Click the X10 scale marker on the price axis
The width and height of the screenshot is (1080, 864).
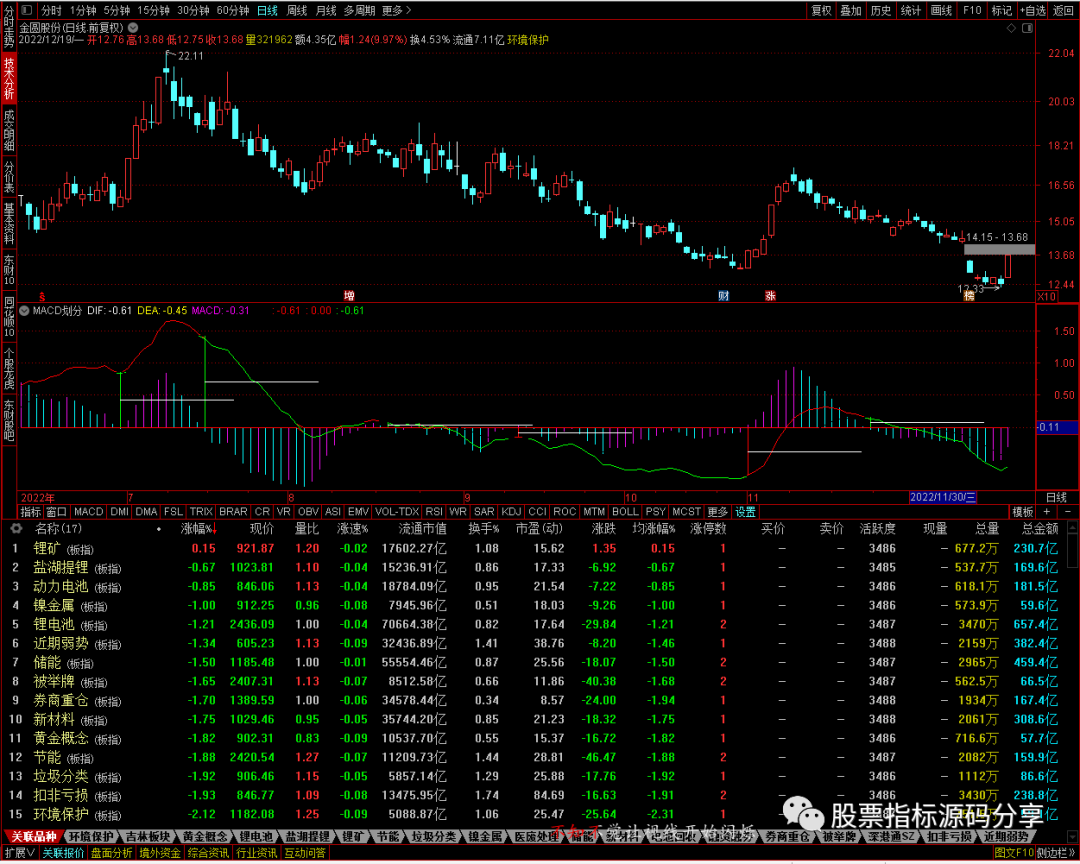pyautogui.click(x=1046, y=296)
